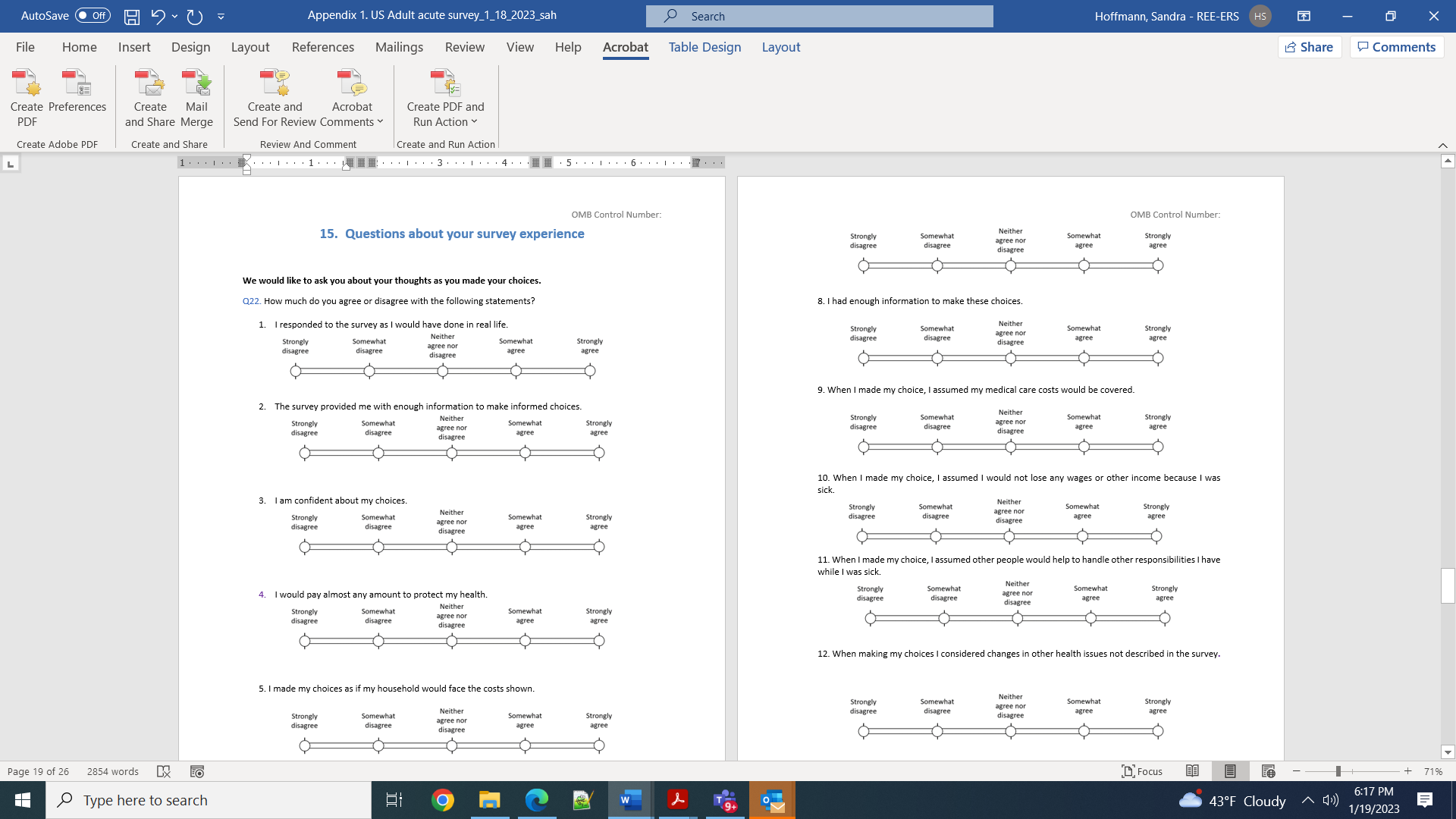
Task: Switch to Read Mode view icon
Action: [x=1192, y=771]
